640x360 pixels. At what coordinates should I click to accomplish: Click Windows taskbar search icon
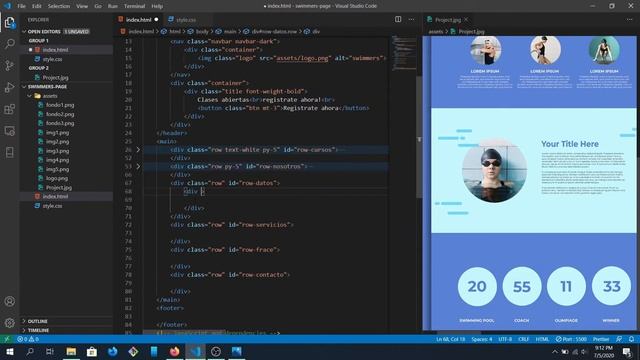coord(30,351)
